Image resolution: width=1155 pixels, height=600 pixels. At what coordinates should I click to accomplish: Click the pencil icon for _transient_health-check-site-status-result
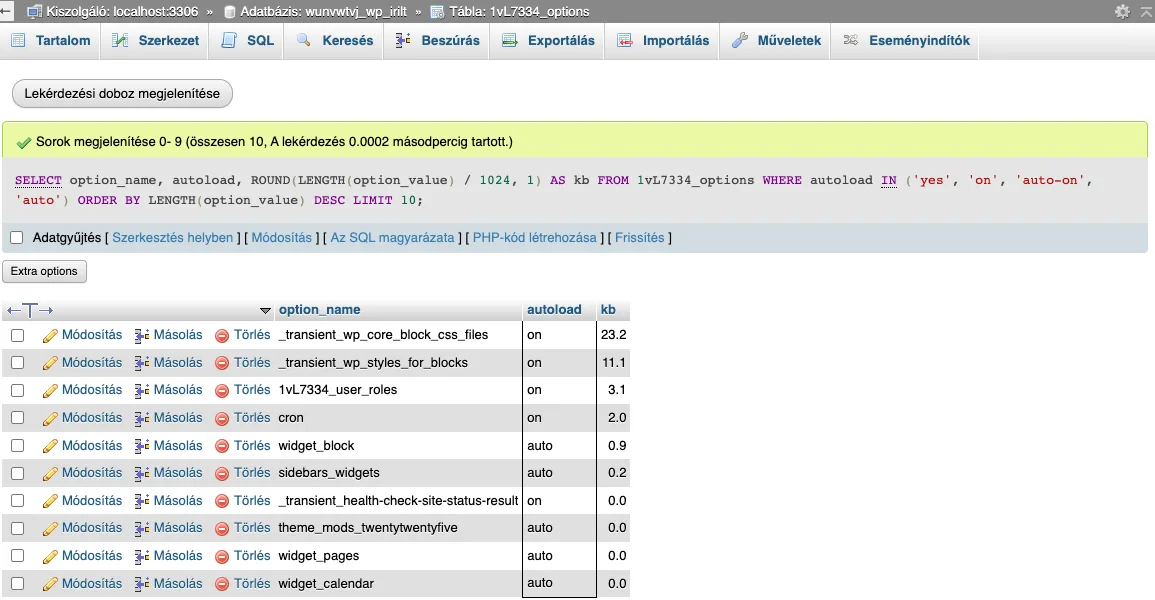[50, 501]
